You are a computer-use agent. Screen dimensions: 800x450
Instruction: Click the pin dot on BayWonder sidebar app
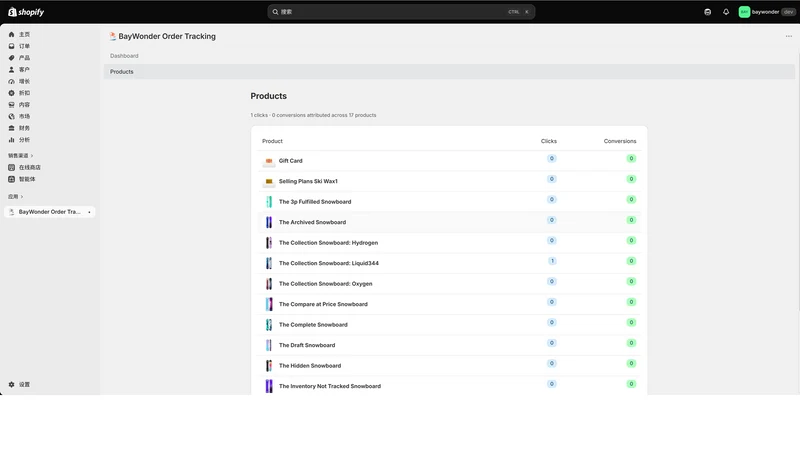click(x=89, y=212)
